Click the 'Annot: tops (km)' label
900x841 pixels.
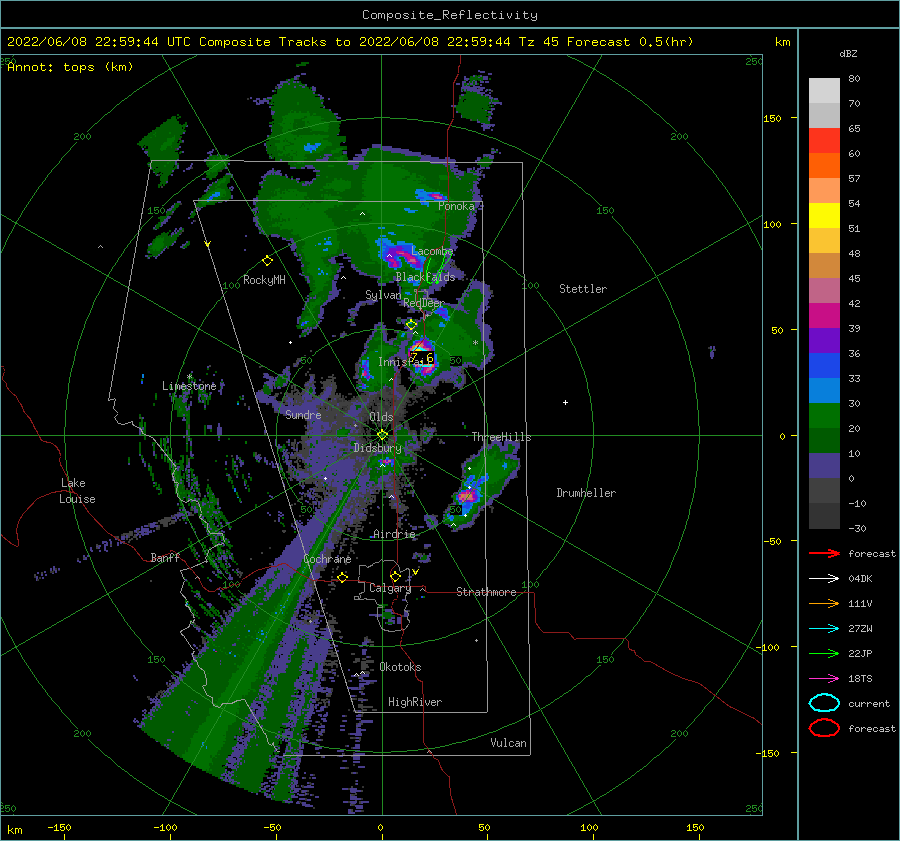[x=70, y=67]
